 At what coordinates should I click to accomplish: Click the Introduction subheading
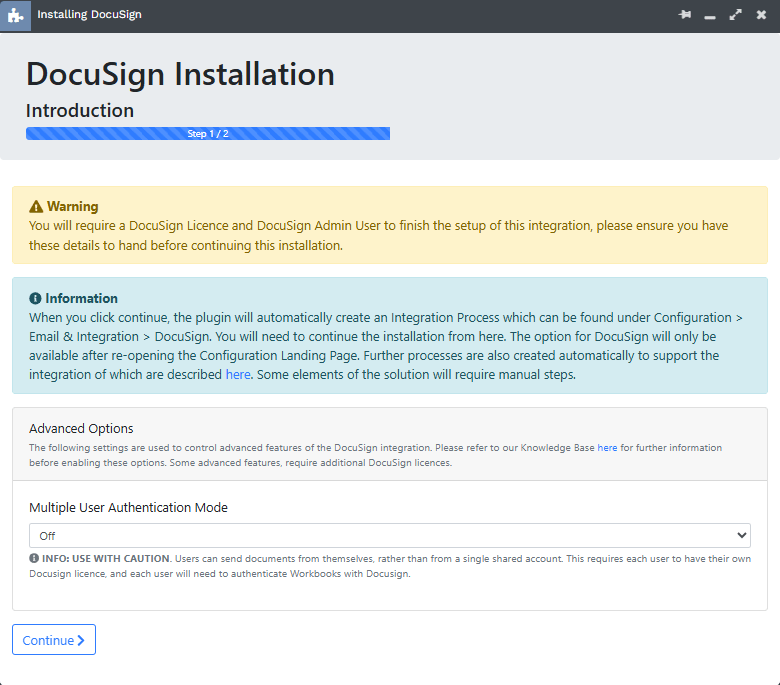[80, 110]
